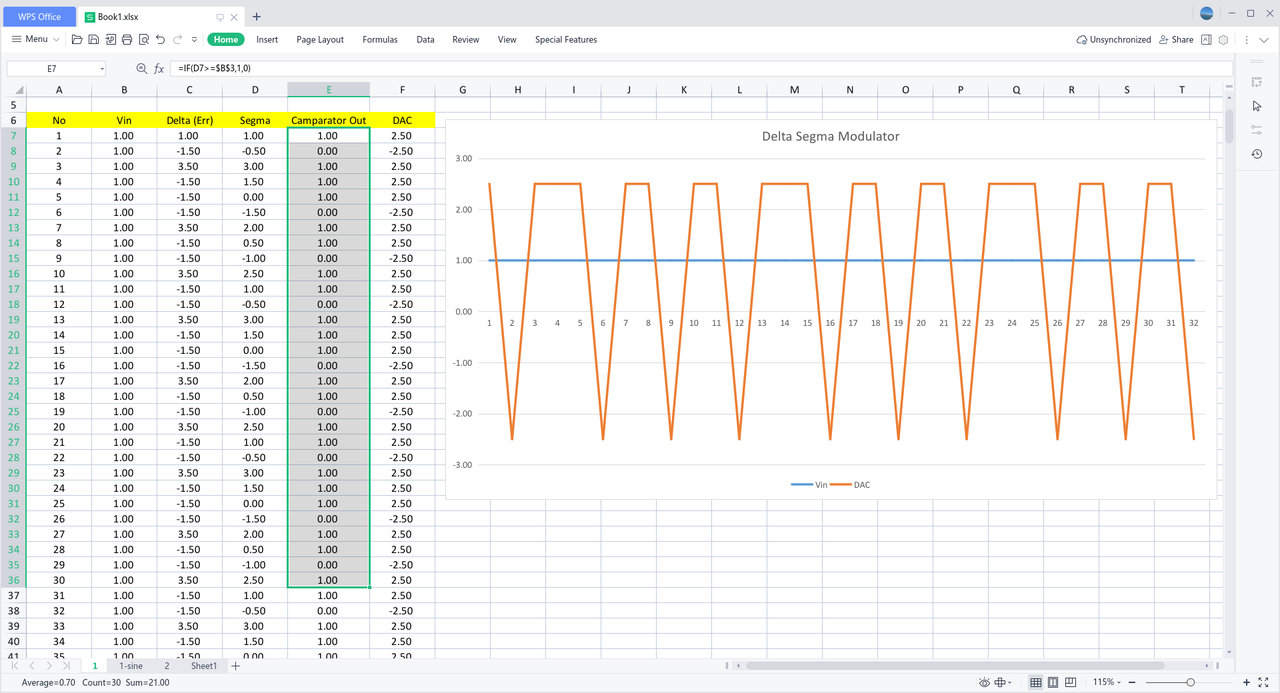
Task: Click the Undo arrow icon
Action: (161, 40)
